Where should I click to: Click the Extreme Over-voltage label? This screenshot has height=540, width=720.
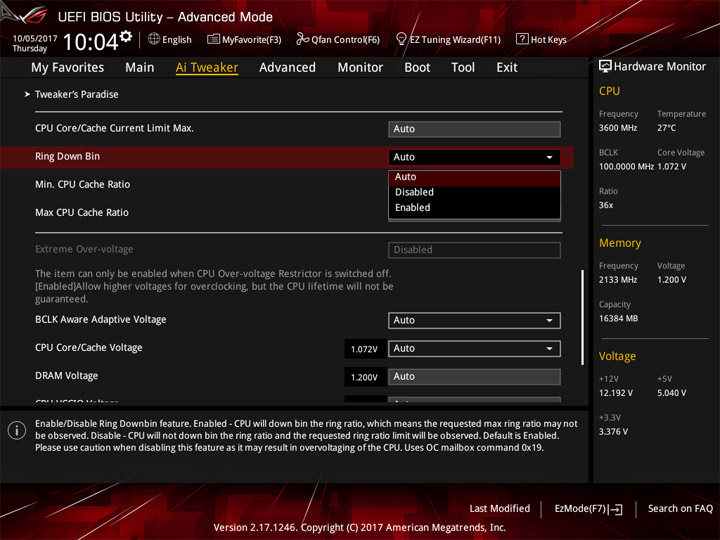pos(84,249)
